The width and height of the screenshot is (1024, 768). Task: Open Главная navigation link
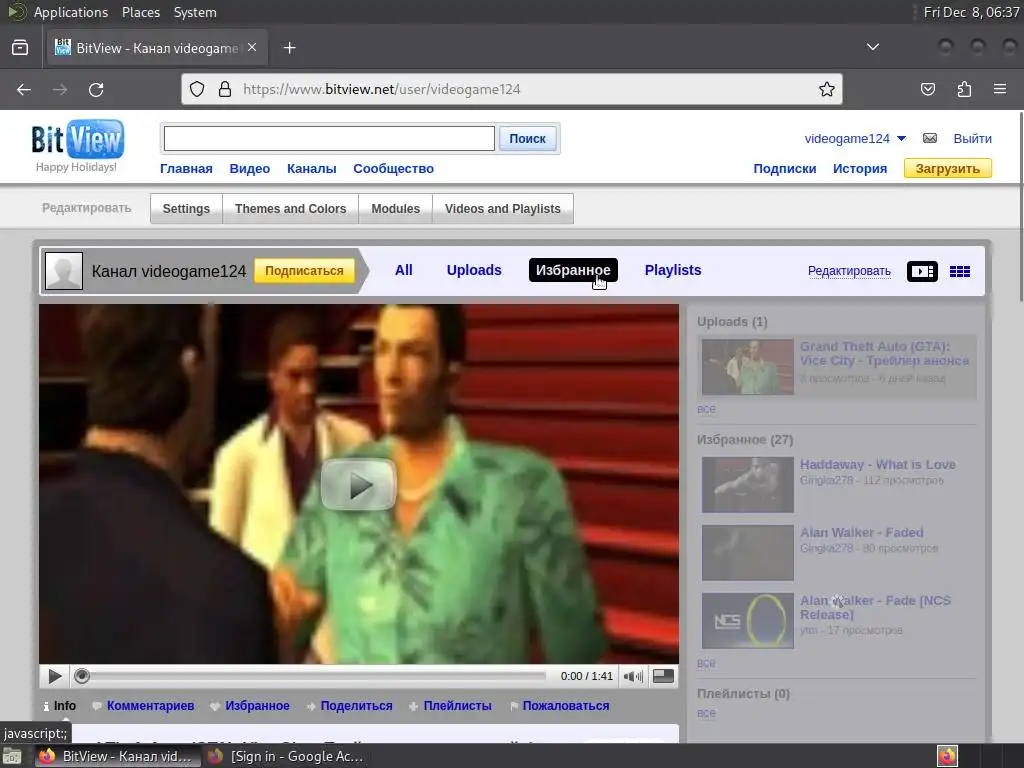(186, 168)
